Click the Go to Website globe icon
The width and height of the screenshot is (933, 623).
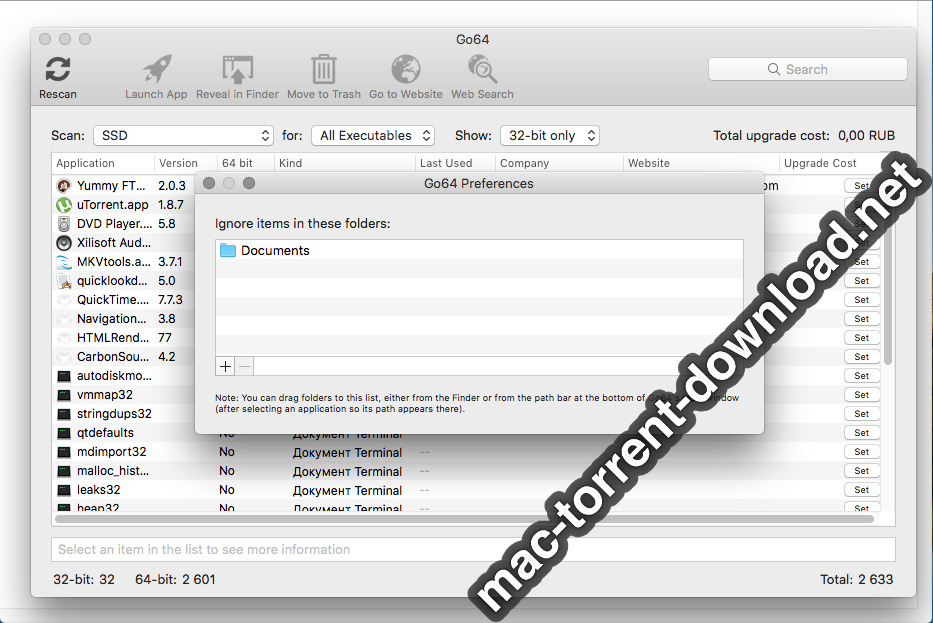406,69
